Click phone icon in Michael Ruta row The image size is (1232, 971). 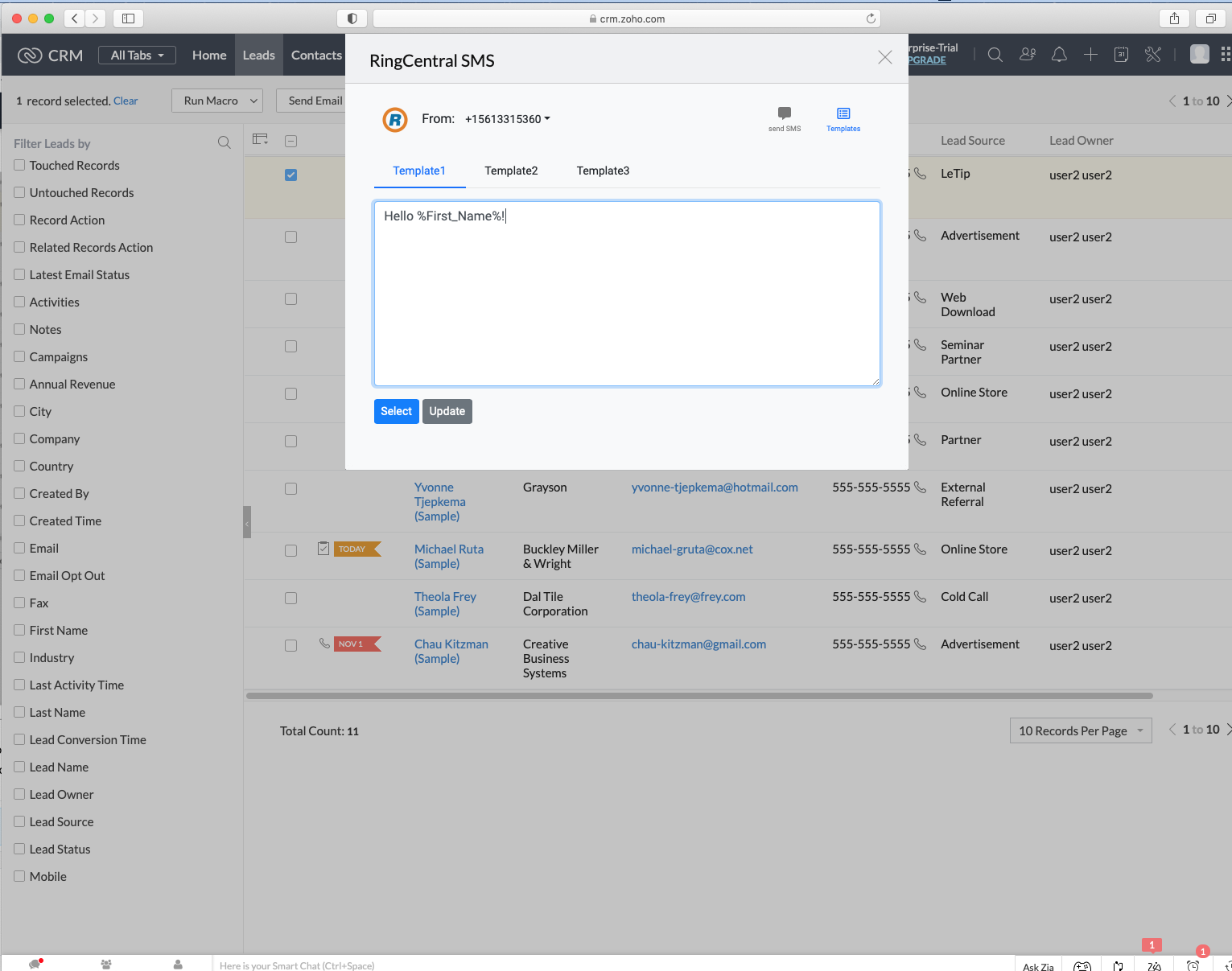pyautogui.click(x=920, y=549)
